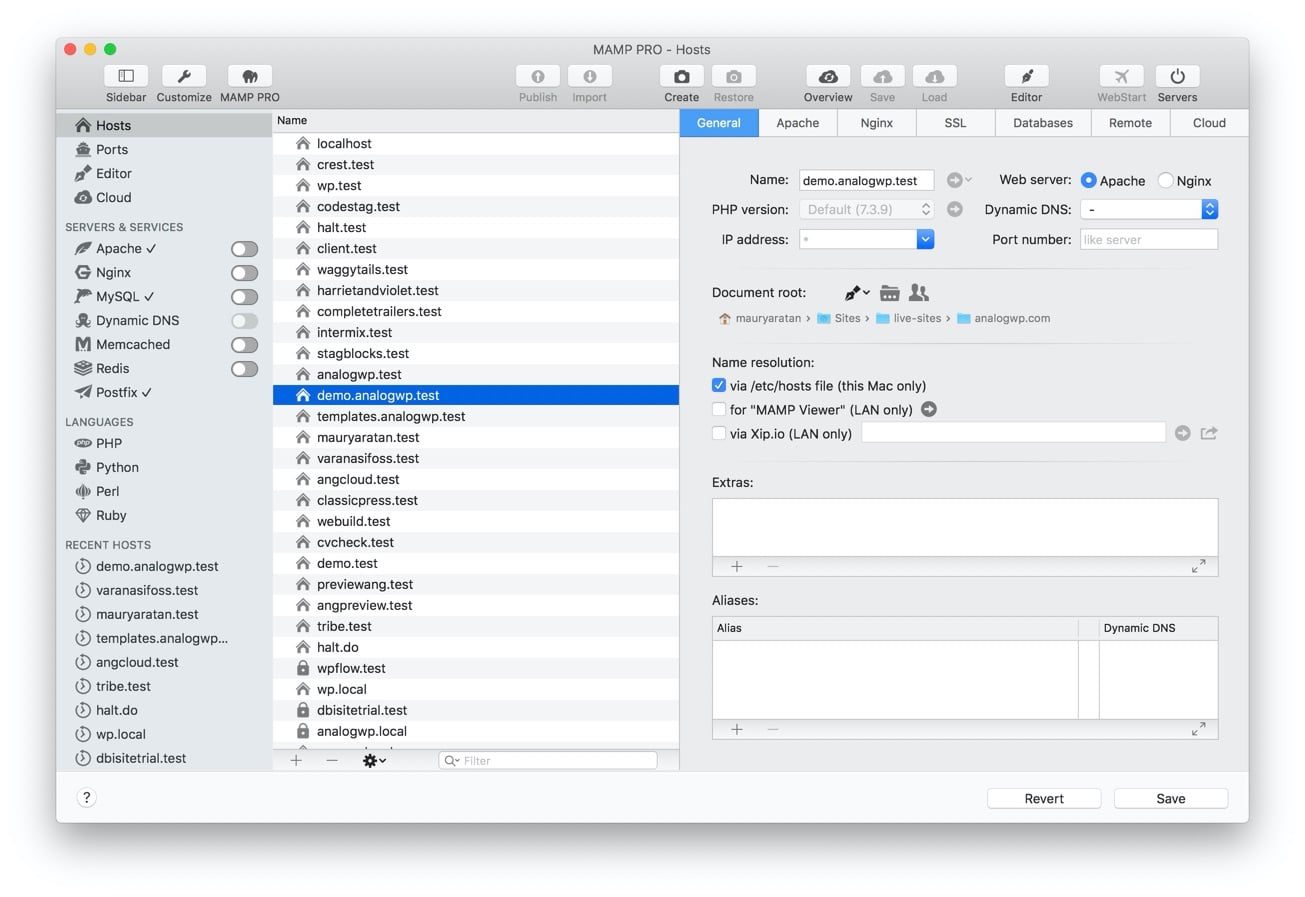
Task: Click the WebStart airplane icon
Action: click(x=1122, y=76)
